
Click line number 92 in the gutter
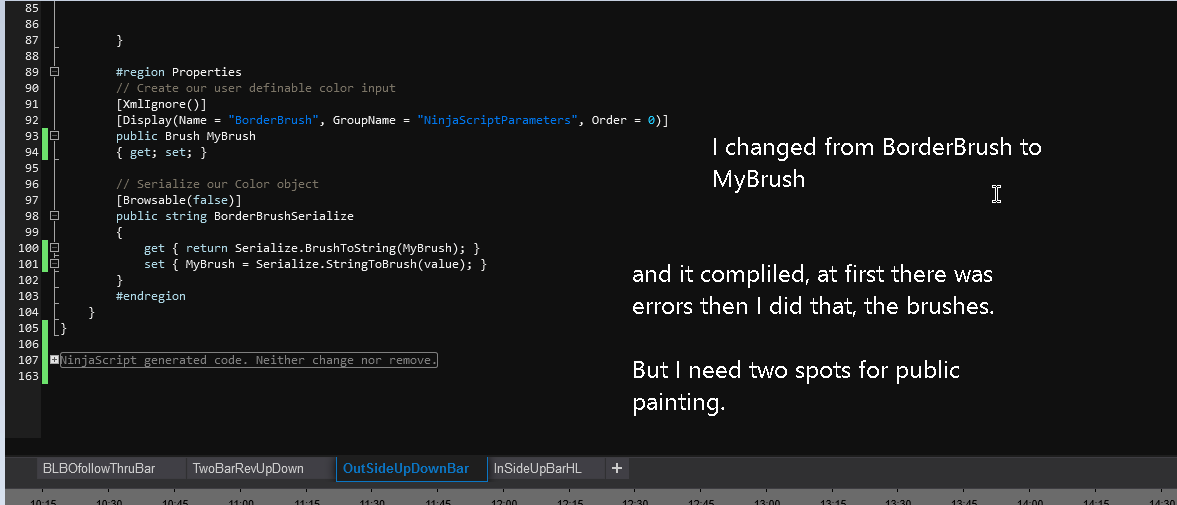point(30,120)
